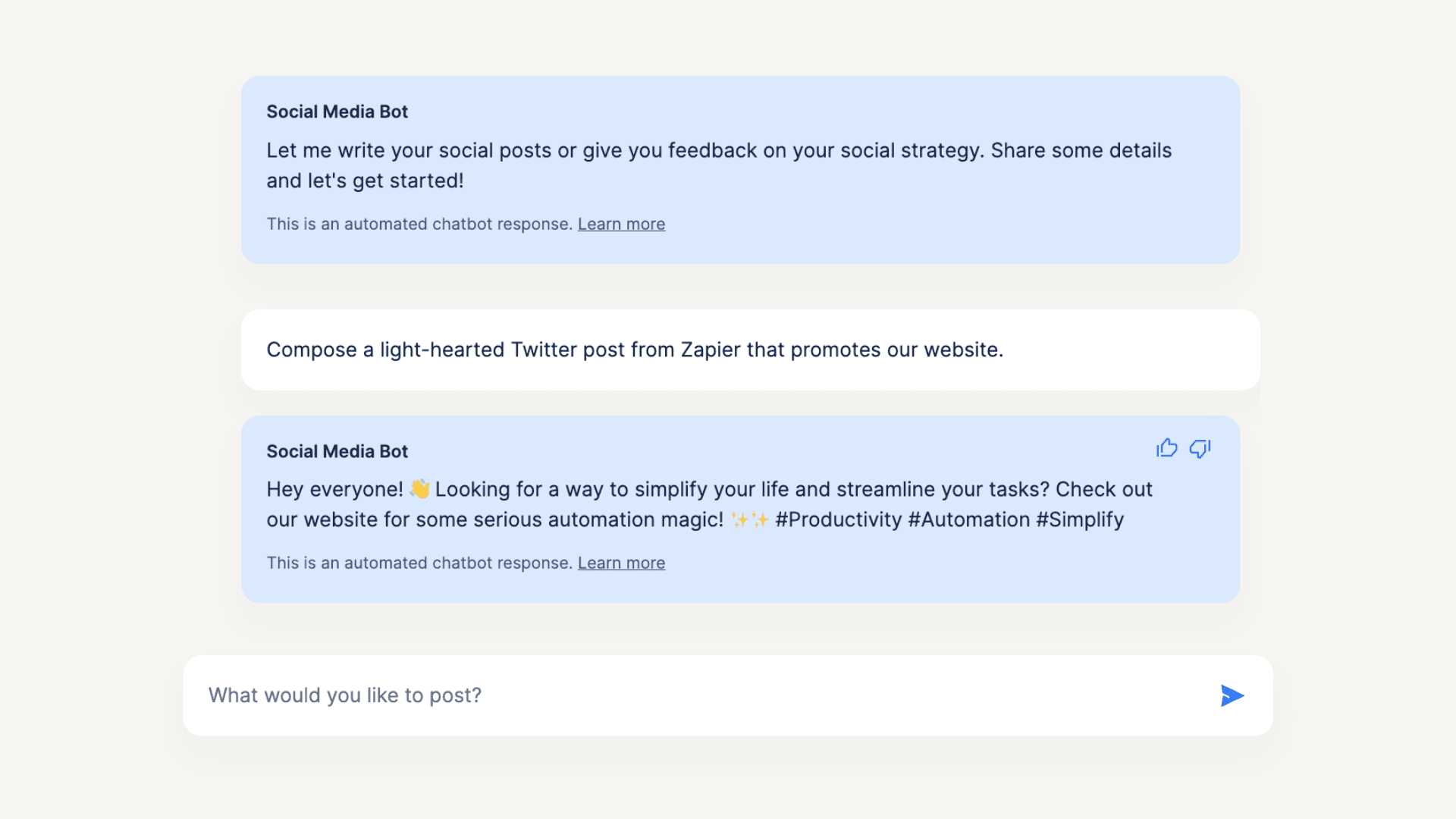Click the 'Let me write your social posts' text
This screenshot has width=1456, height=819.
pos(409,151)
